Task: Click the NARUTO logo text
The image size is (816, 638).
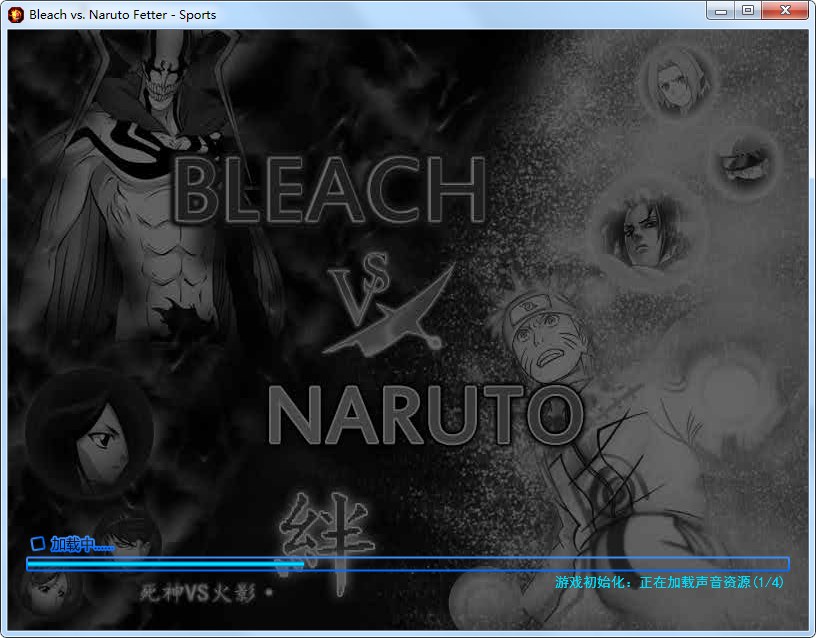Action: click(x=425, y=415)
